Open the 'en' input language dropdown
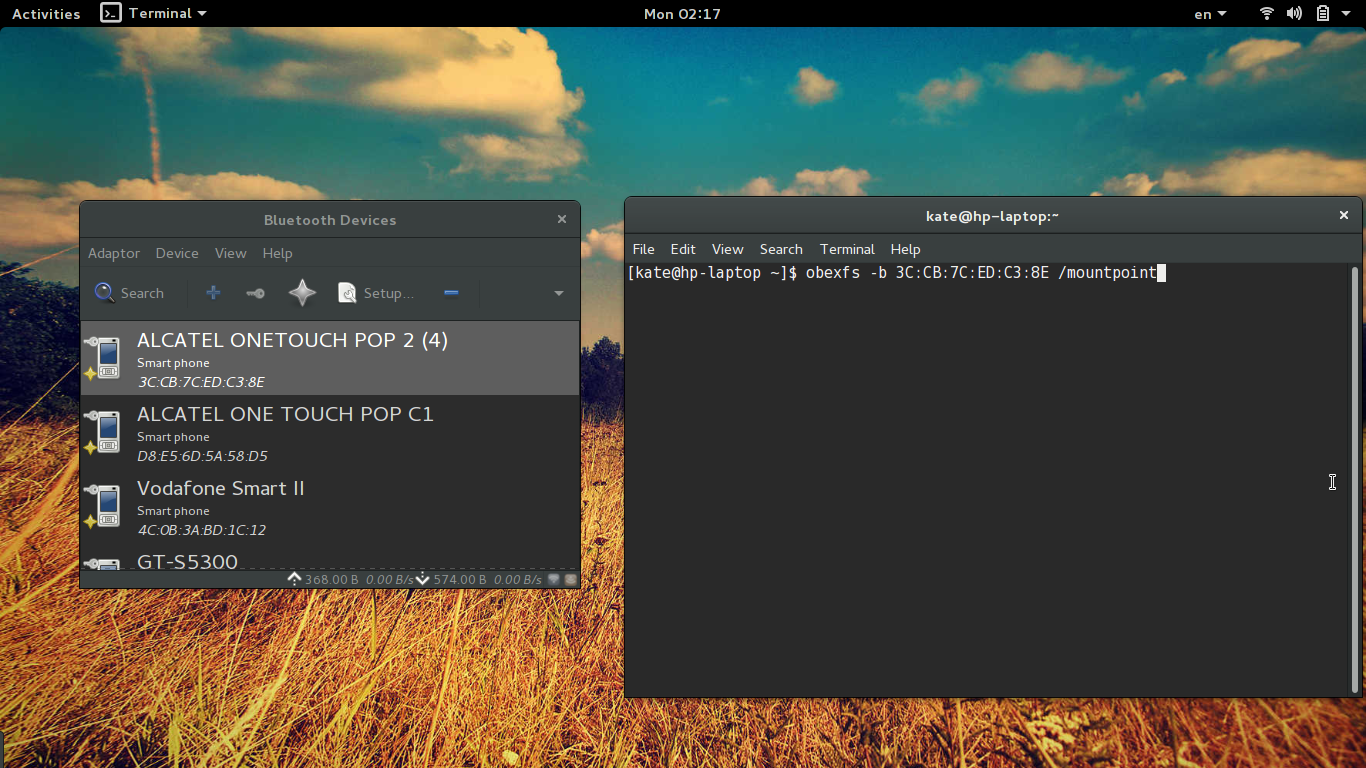This screenshot has height=768, width=1366. tap(1210, 14)
